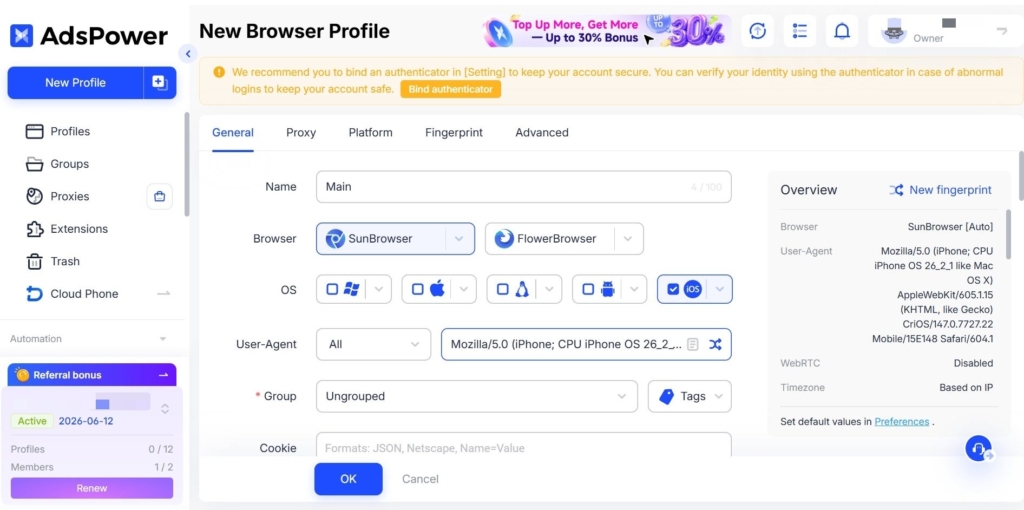This screenshot has width=1024, height=510.
Task: Open the Windows version dropdown
Action: [379, 289]
